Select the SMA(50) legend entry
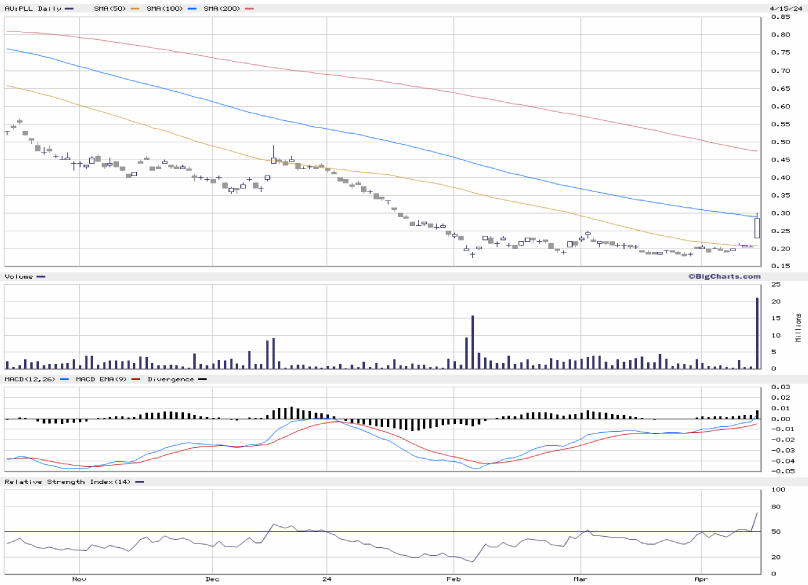This screenshot has width=808, height=585. (110, 8)
